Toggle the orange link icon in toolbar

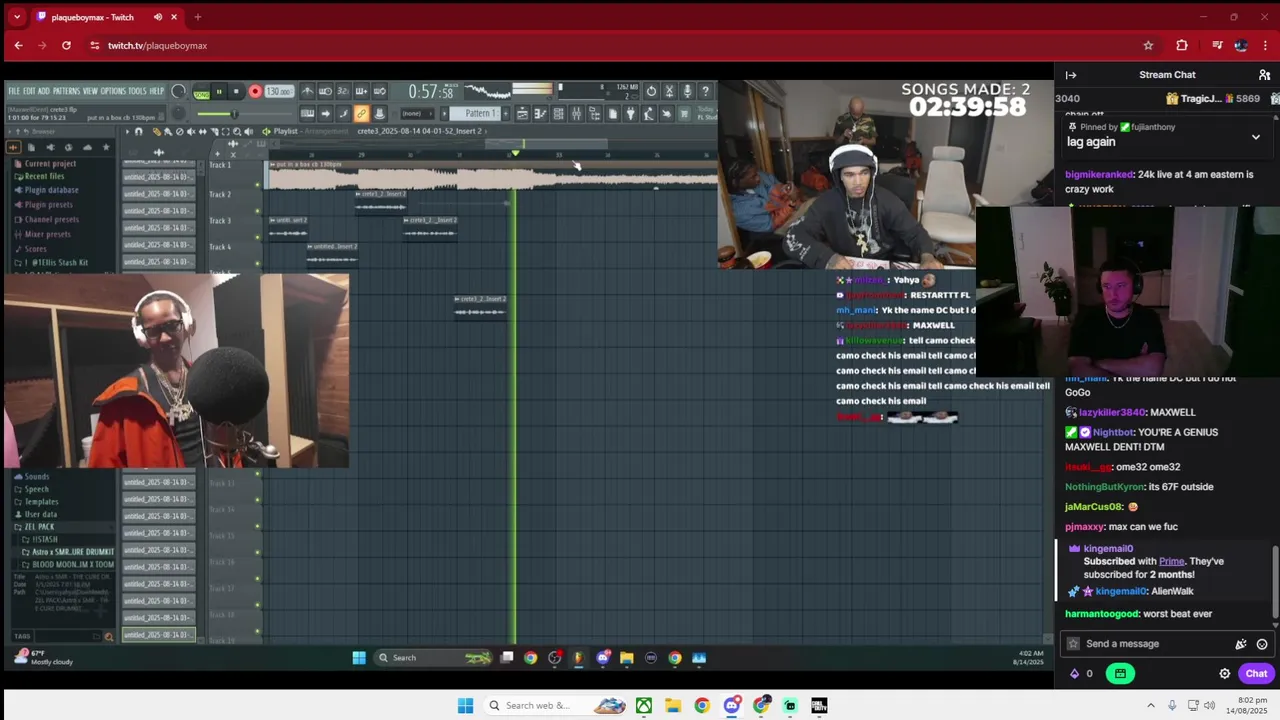361,114
